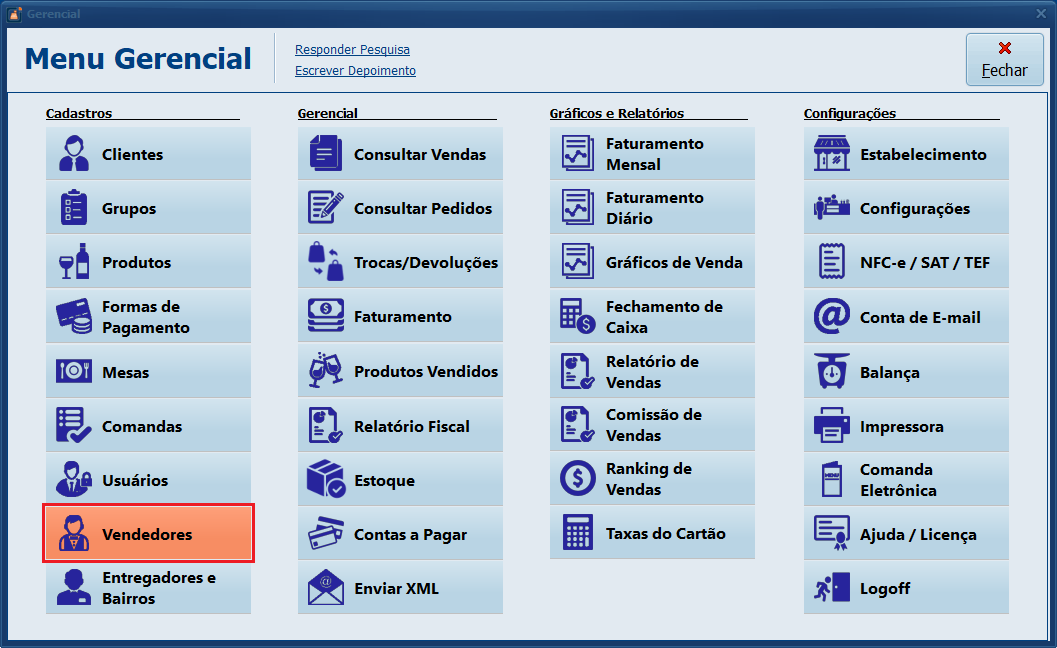The image size is (1057, 648).
Task: Click the Produtos wine bottle icon
Action: point(73,262)
